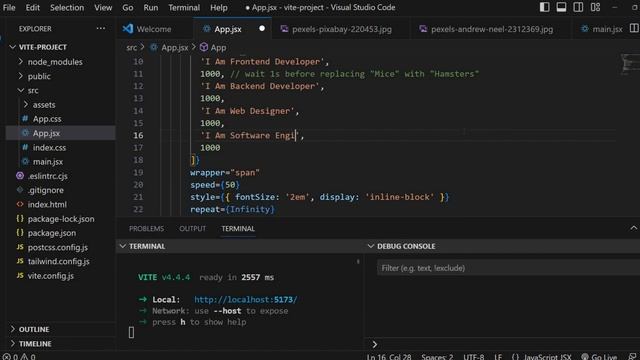This screenshot has height=360, width=640.
Task: Open Go menu
Action: [128, 7]
